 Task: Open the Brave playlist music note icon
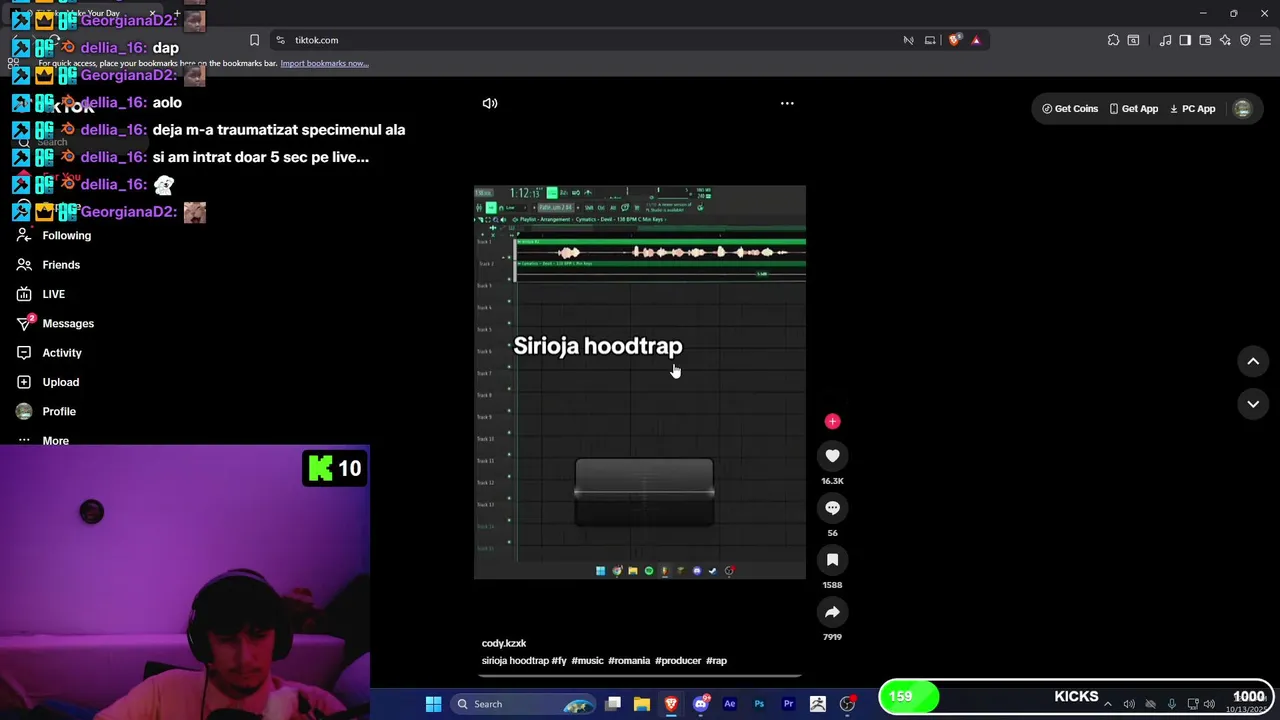click(x=1165, y=40)
